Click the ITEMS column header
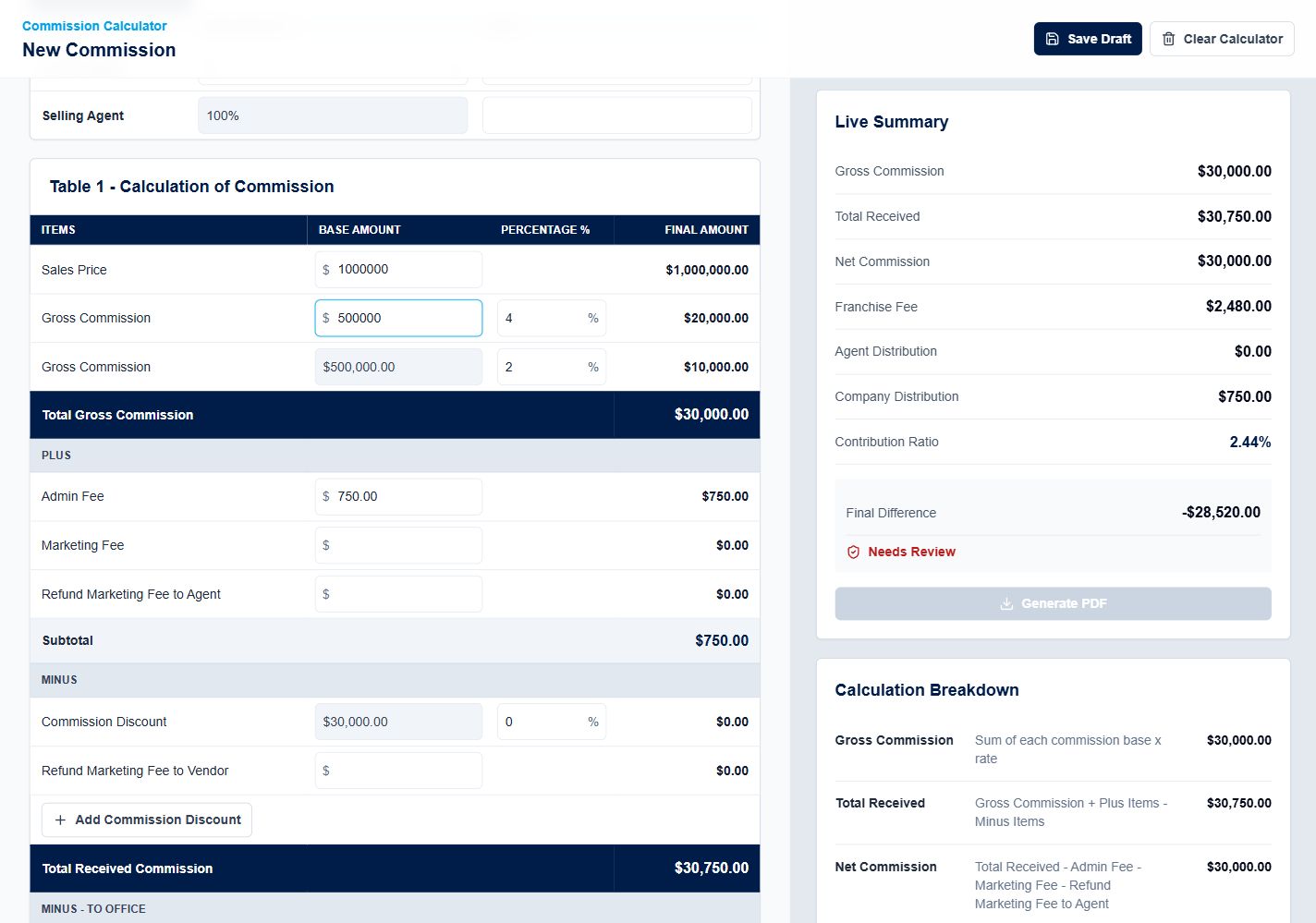This screenshot has width=1316, height=923. point(58,230)
